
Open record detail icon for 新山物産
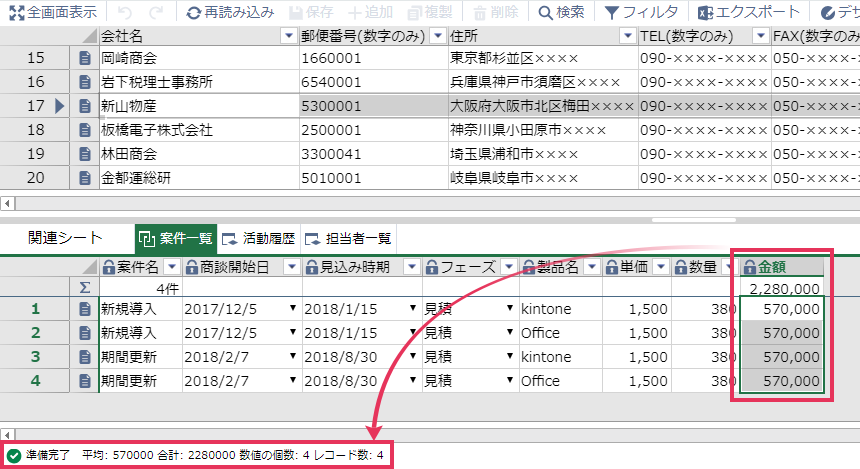click(85, 106)
